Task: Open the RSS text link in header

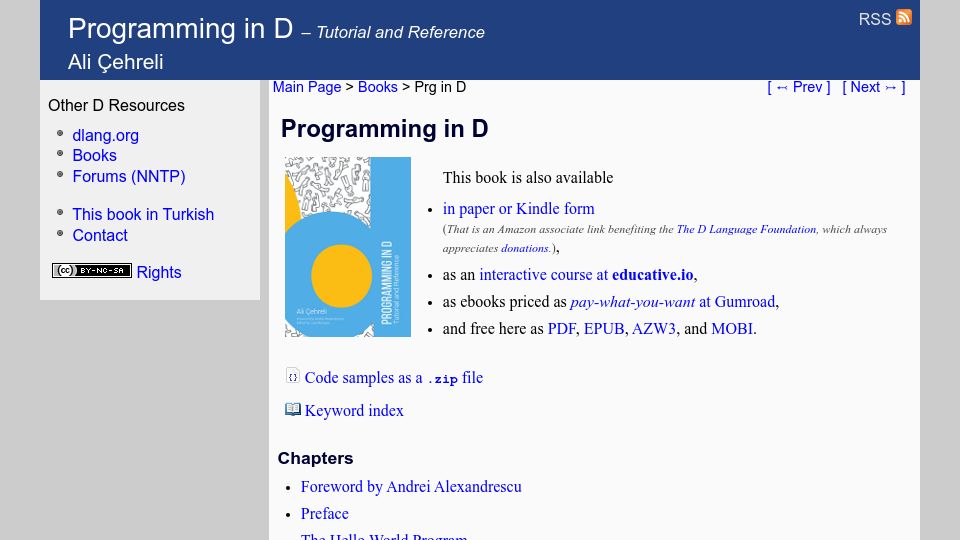Action: coord(874,19)
